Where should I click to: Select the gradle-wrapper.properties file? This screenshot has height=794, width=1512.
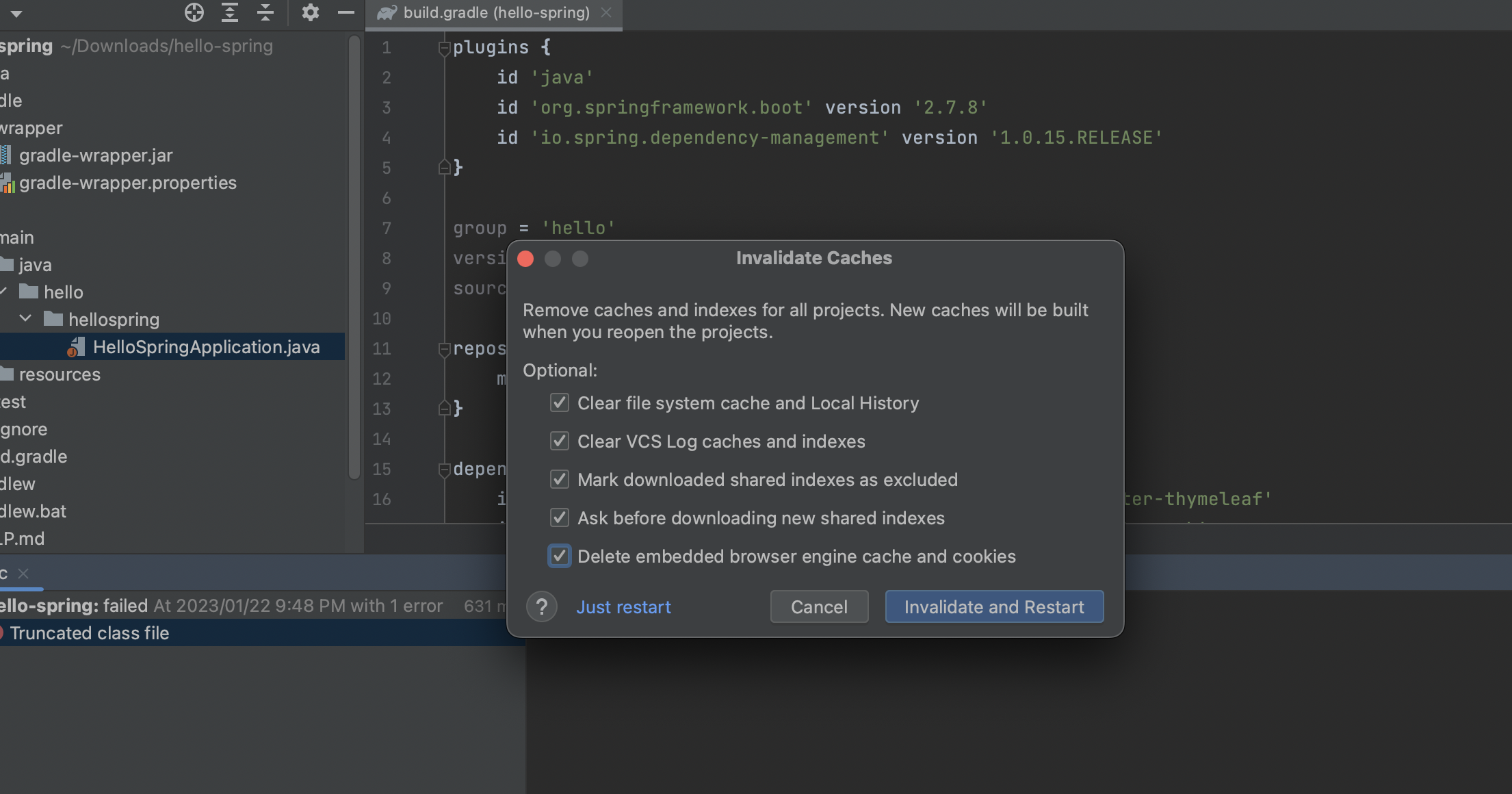[x=128, y=182]
